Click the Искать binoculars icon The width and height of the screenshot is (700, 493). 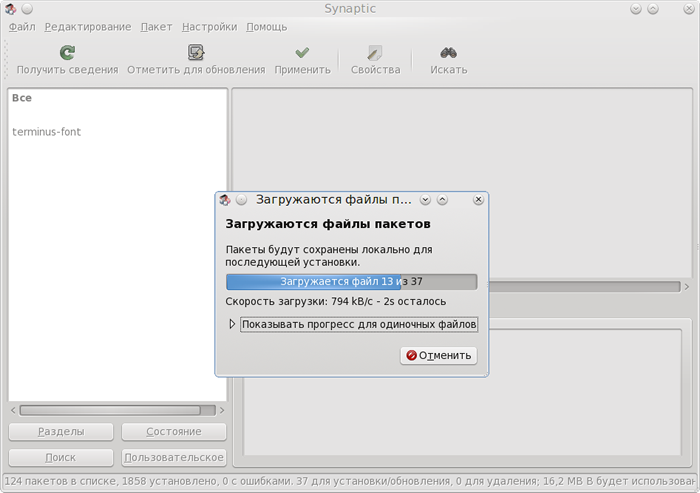pyautogui.click(x=449, y=53)
